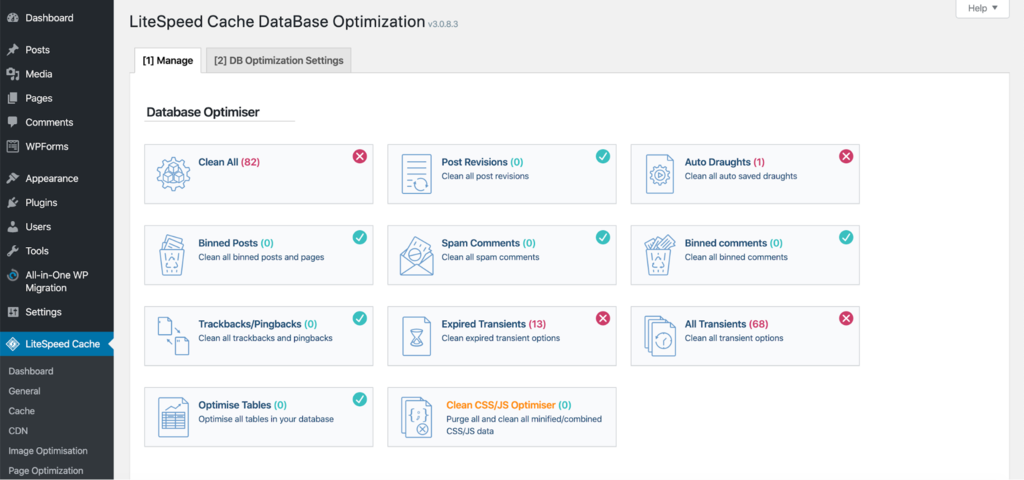The height and width of the screenshot is (480, 1024).
Task: Open the Help dropdown
Action: [983, 8]
